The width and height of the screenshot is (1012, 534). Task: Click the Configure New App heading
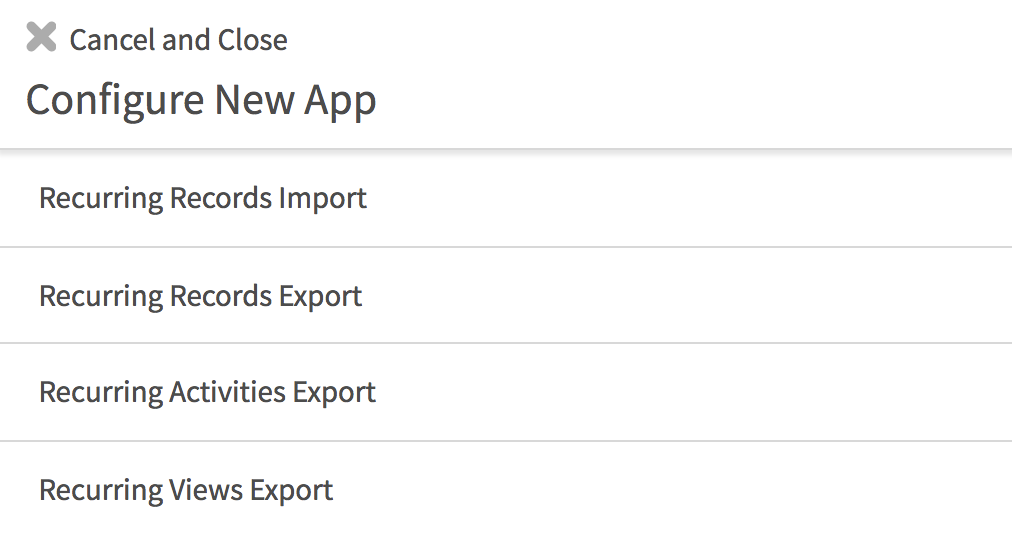pyautogui.click(x=201, y=100)
